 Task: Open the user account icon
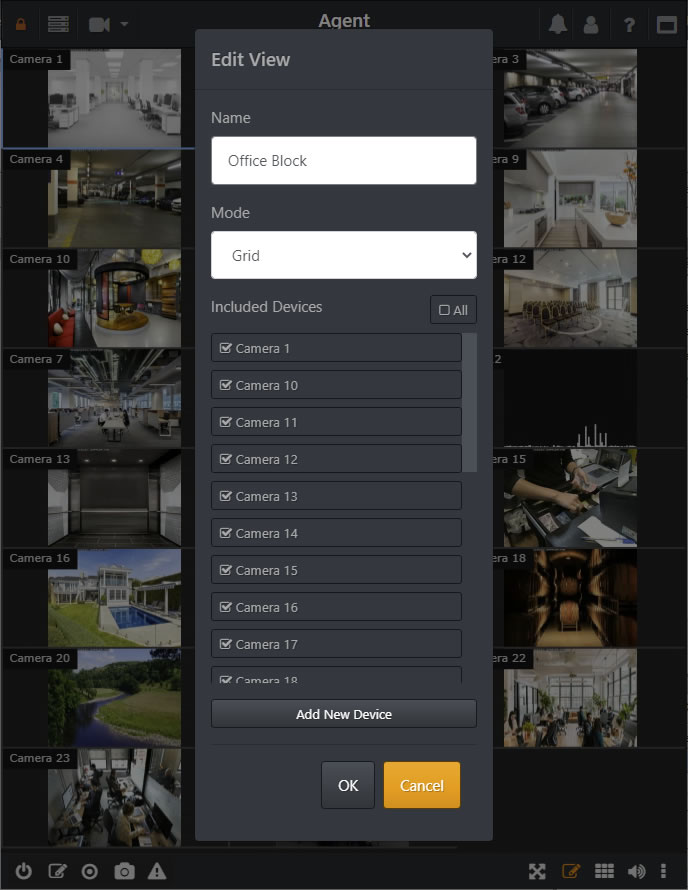point(591,24)
